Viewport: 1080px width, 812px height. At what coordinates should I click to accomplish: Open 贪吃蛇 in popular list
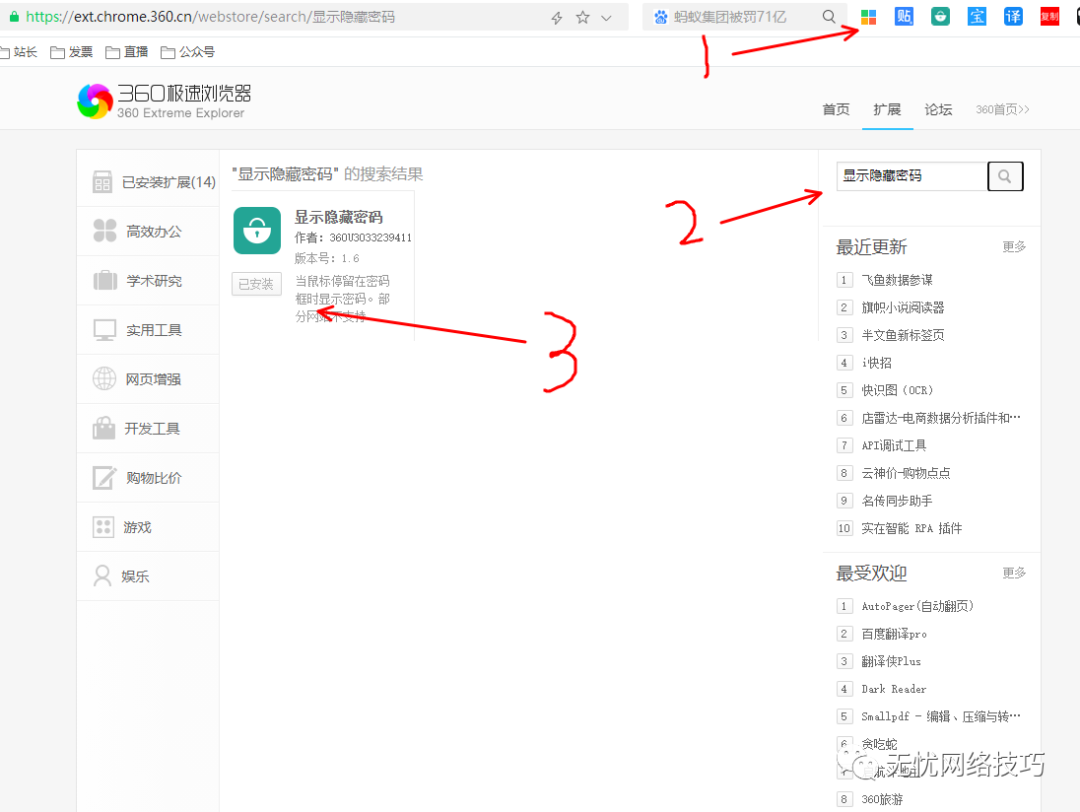click(879, 744)
